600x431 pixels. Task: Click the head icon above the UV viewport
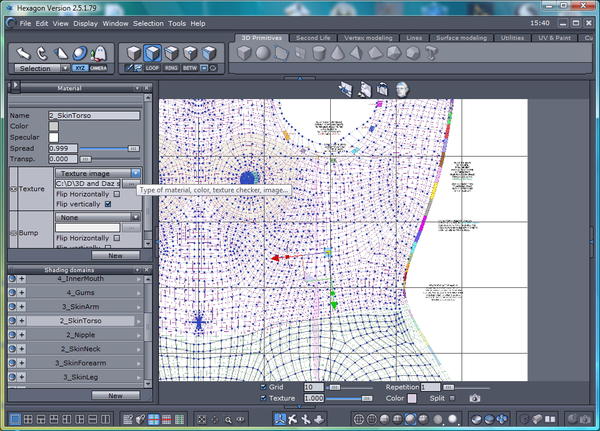401,88
